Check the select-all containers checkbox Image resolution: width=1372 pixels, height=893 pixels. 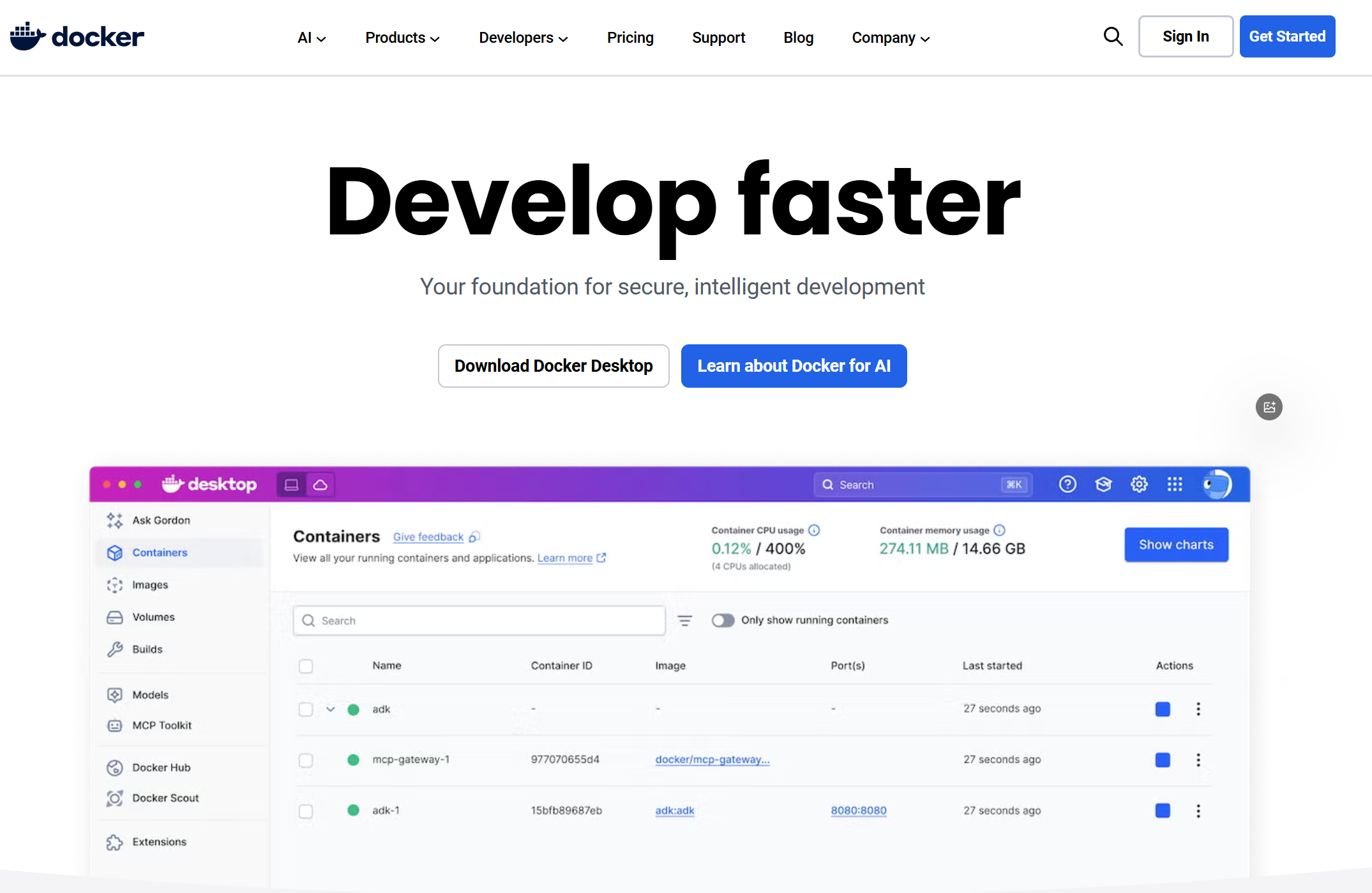point(306,666)
